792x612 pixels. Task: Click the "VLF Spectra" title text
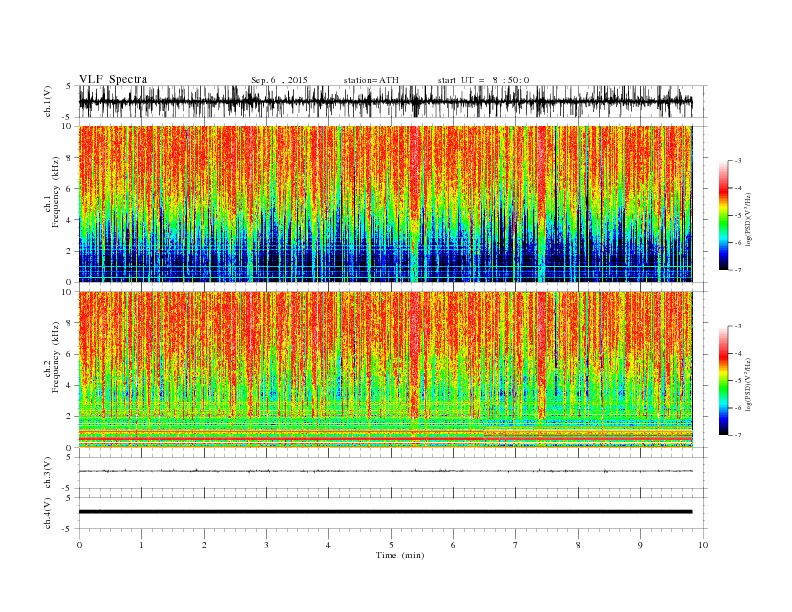click(x=113, y=79)
